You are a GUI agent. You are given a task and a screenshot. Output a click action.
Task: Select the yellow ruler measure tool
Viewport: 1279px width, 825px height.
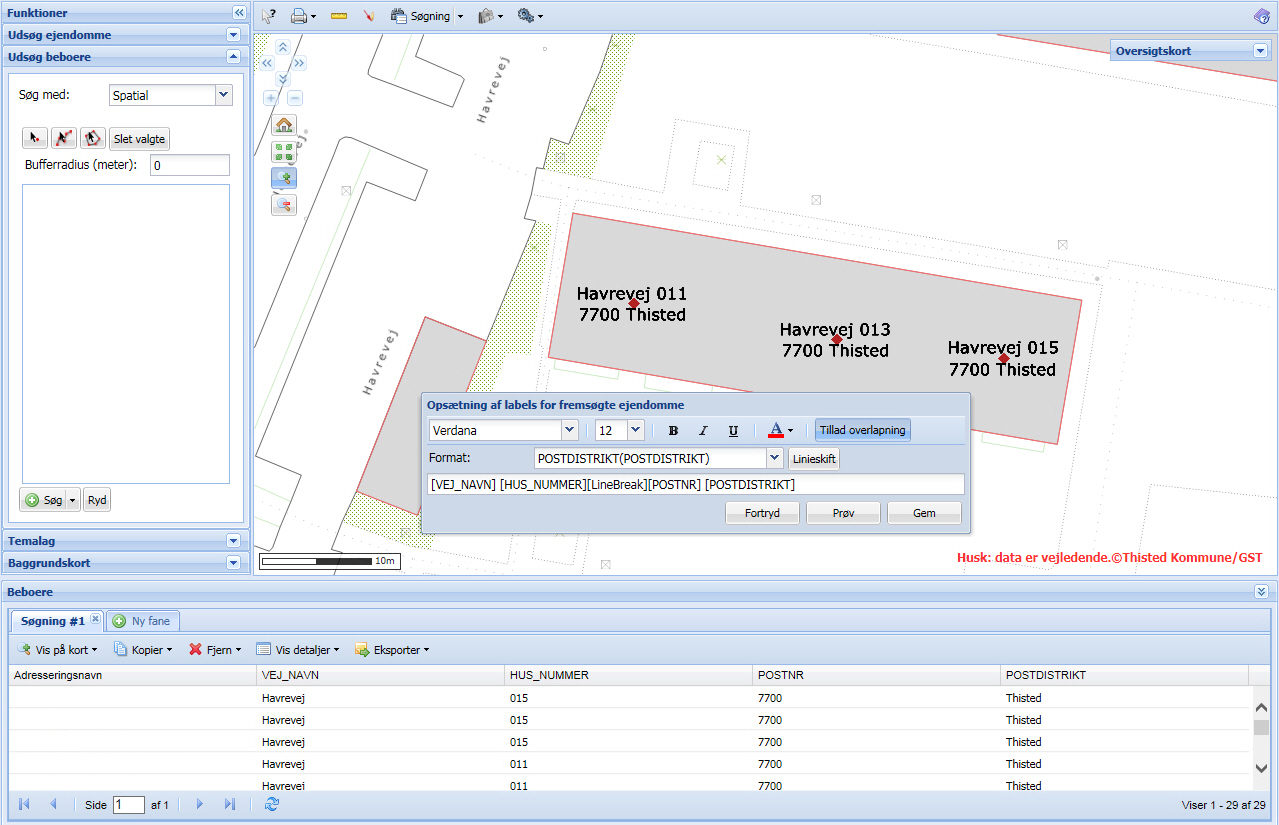339,16
